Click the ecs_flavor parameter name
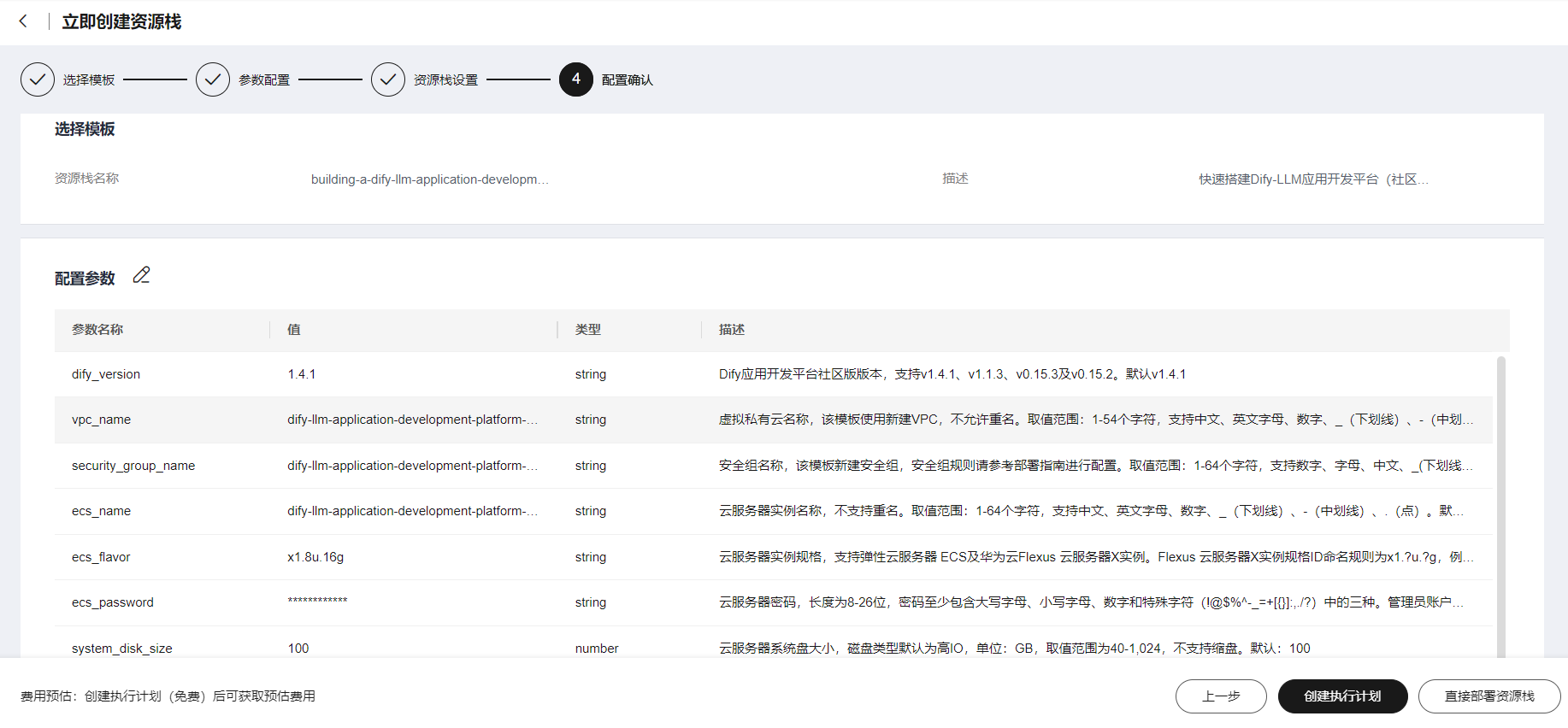This screenshot has height=728, width=1568. point(101,557)
